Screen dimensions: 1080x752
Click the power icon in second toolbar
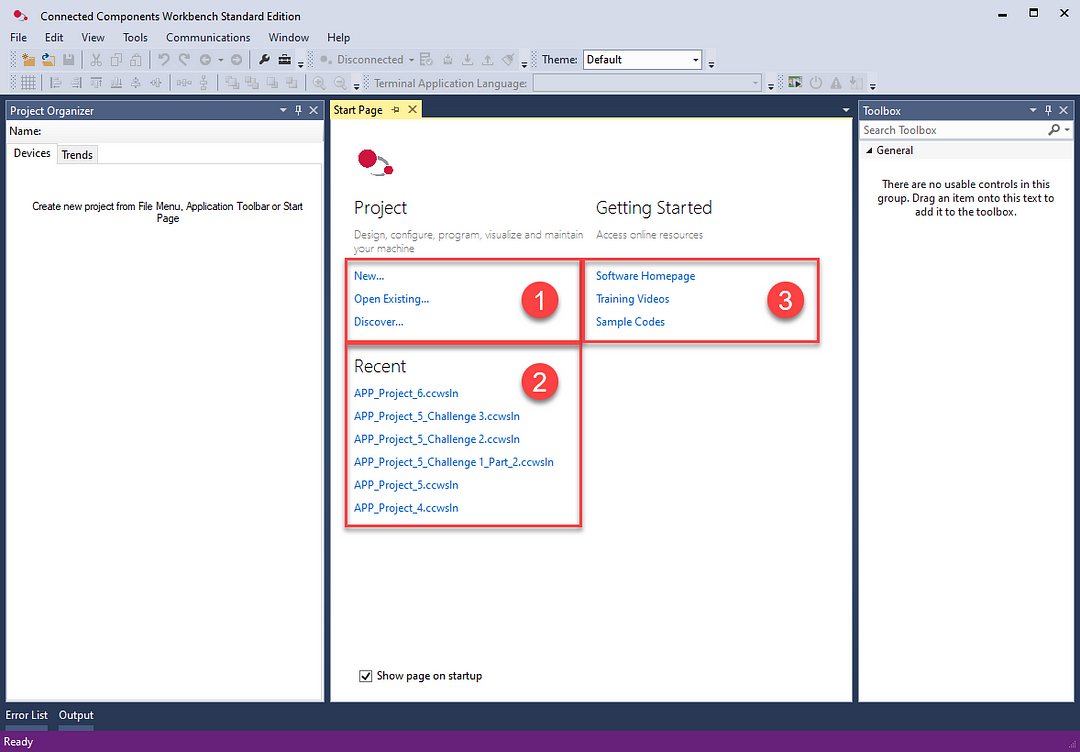[816, 83]
